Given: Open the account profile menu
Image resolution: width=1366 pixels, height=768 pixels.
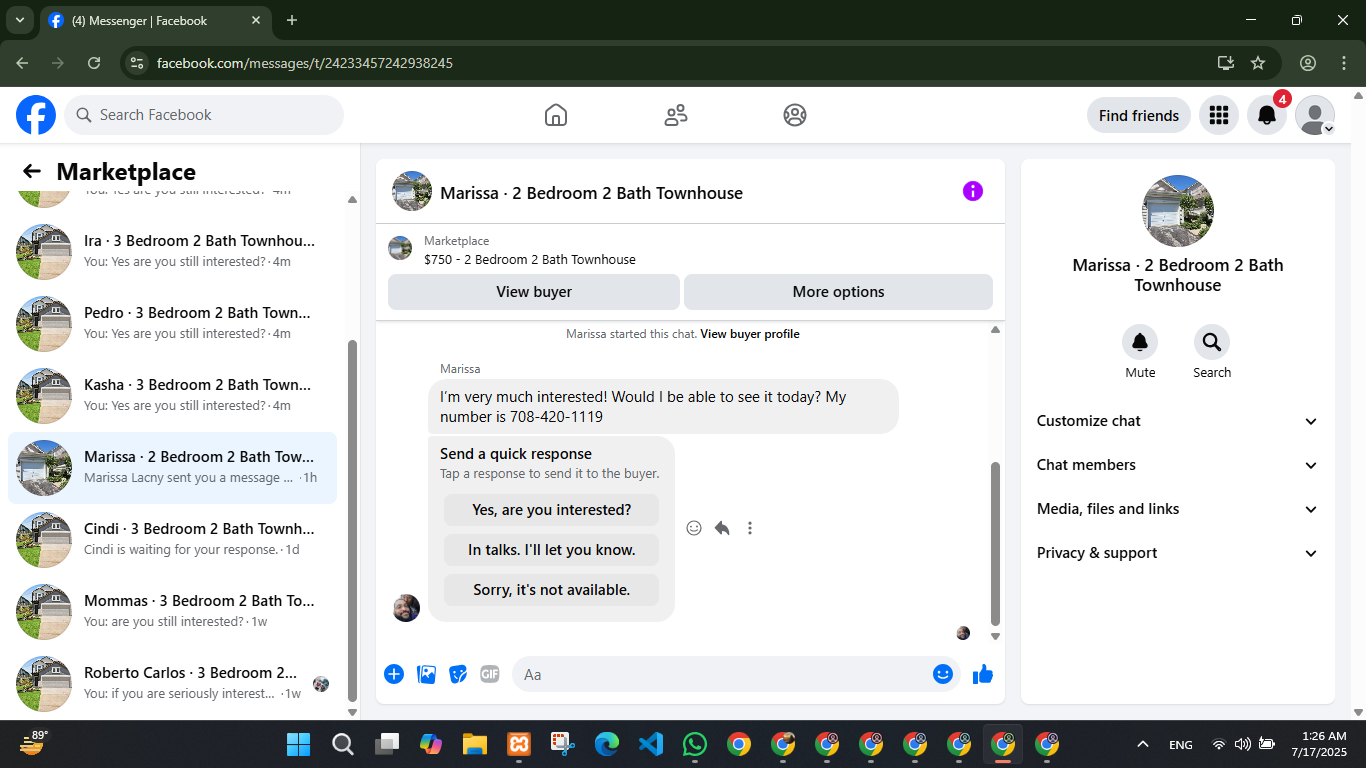Looking at the screenshot, I should (1315, 115).
